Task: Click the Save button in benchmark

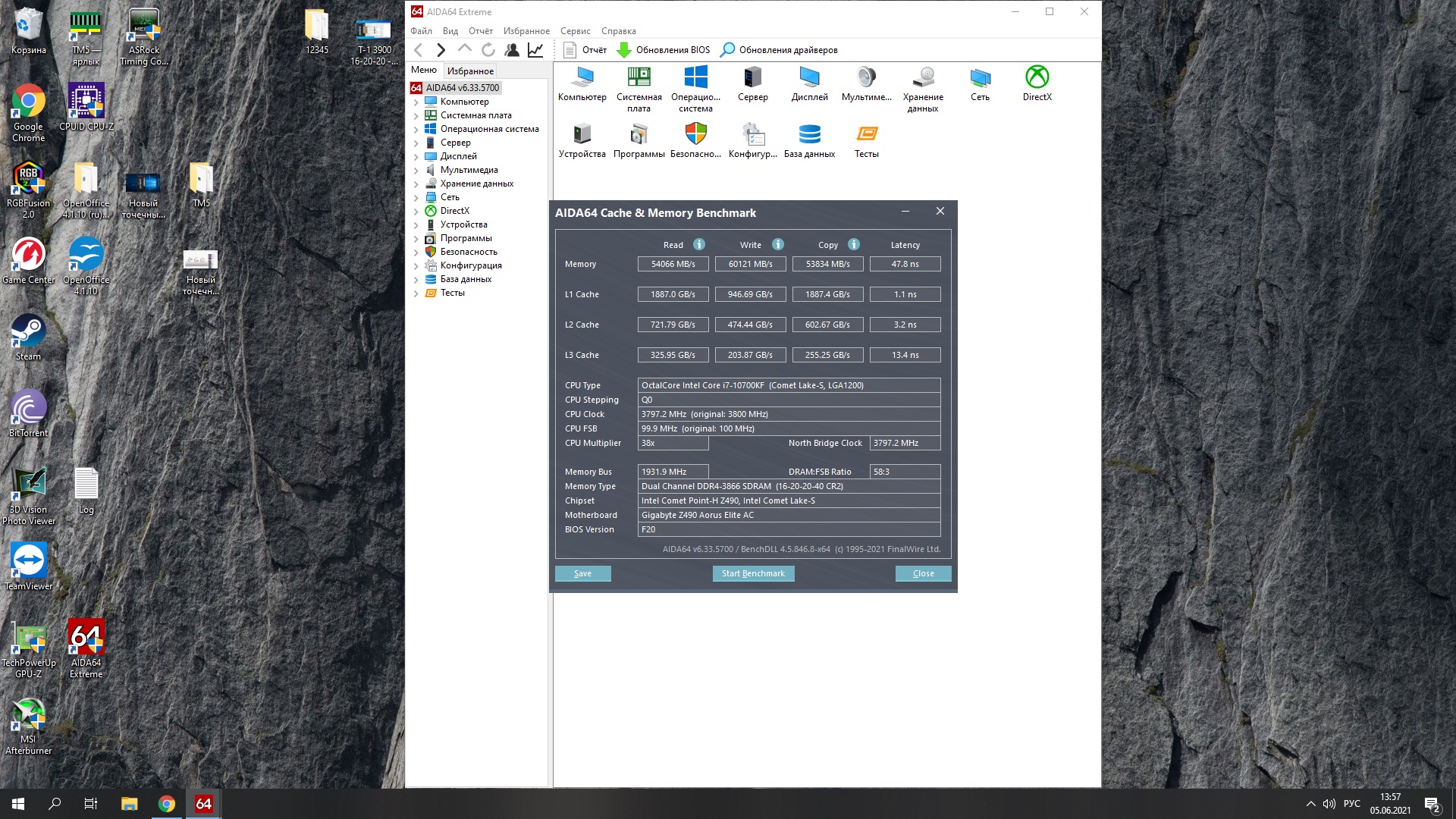Action: (x=582, y=573)
